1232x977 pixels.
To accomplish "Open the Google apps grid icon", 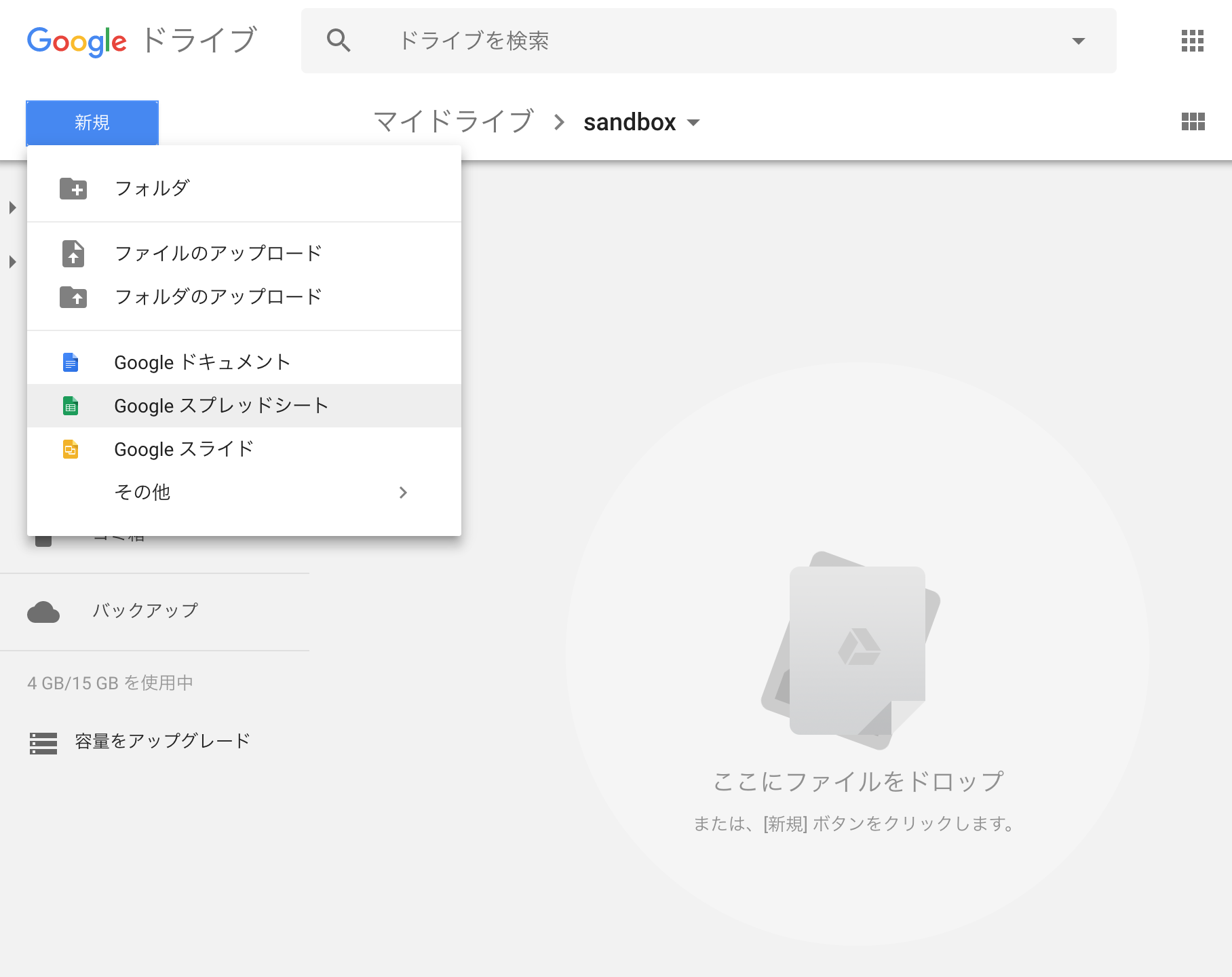I will [x=1192, y=41].
